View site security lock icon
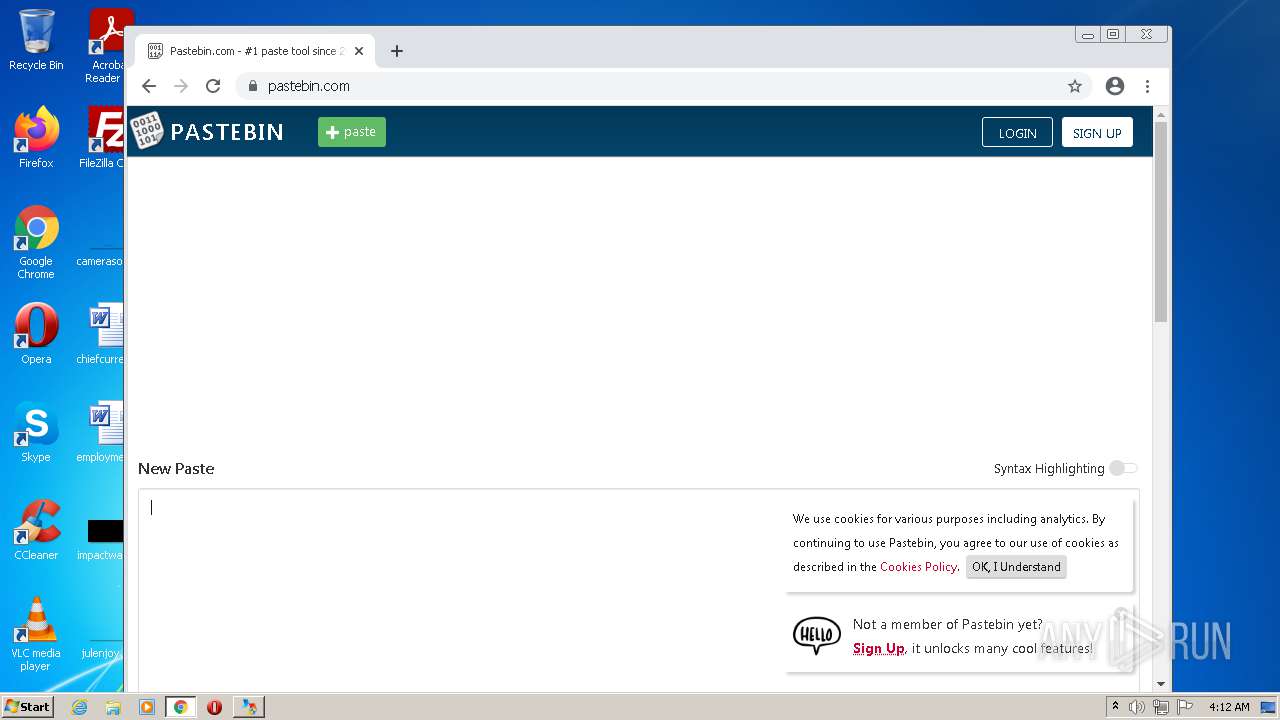Viewport: 1280px width, 720px height. tap(253, 86)
